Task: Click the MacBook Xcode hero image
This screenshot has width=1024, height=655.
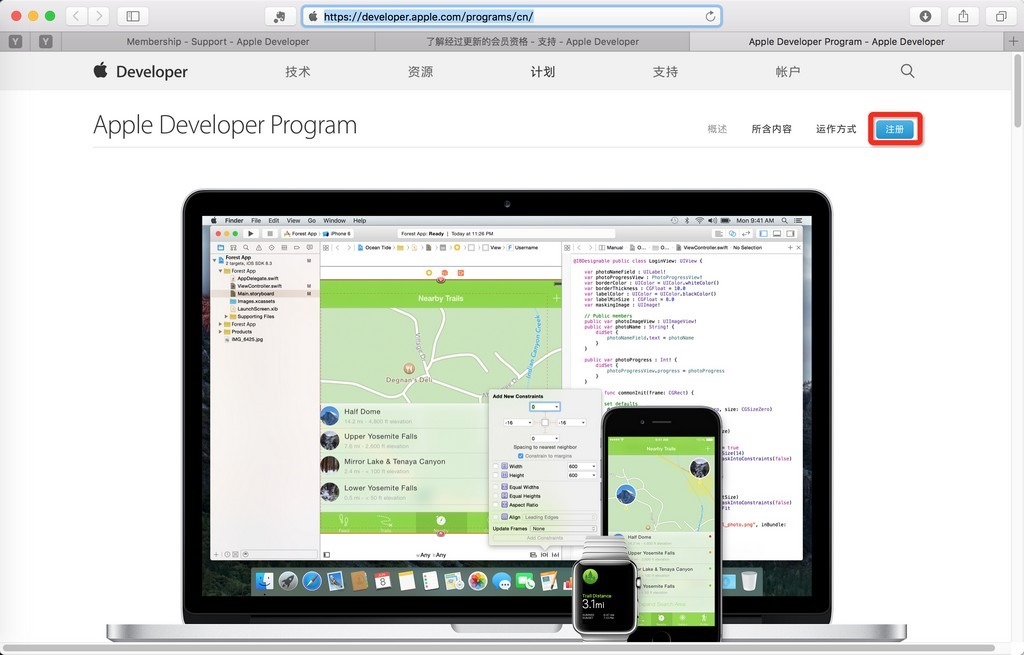Action: pyautogui.click(x=507, y=415)
